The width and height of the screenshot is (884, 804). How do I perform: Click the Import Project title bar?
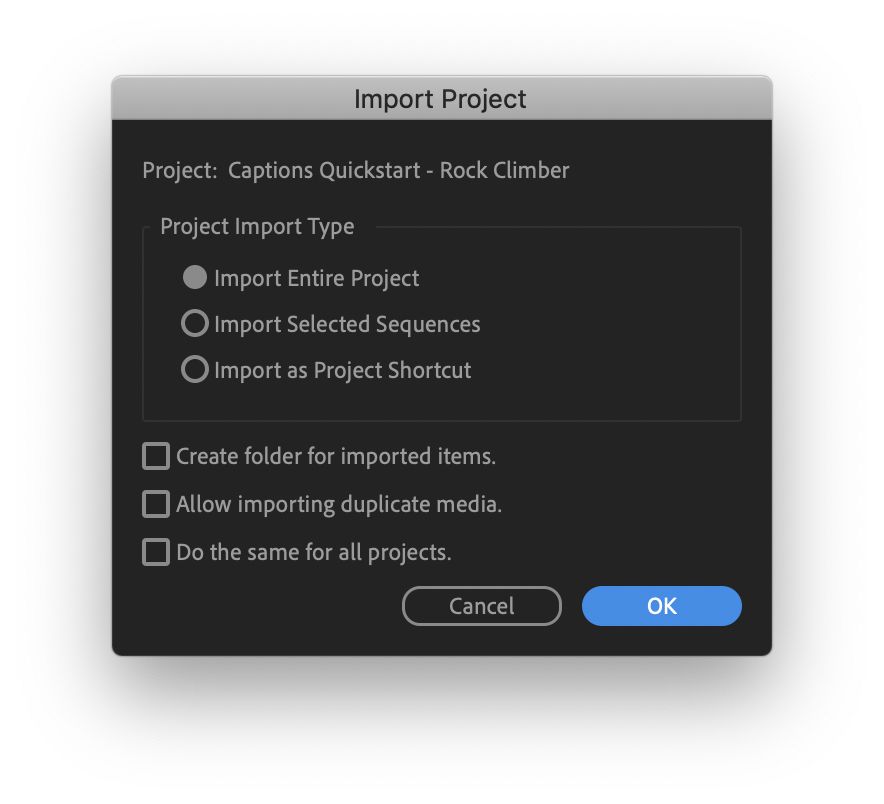pyautogui.click(x=440, y=99)
